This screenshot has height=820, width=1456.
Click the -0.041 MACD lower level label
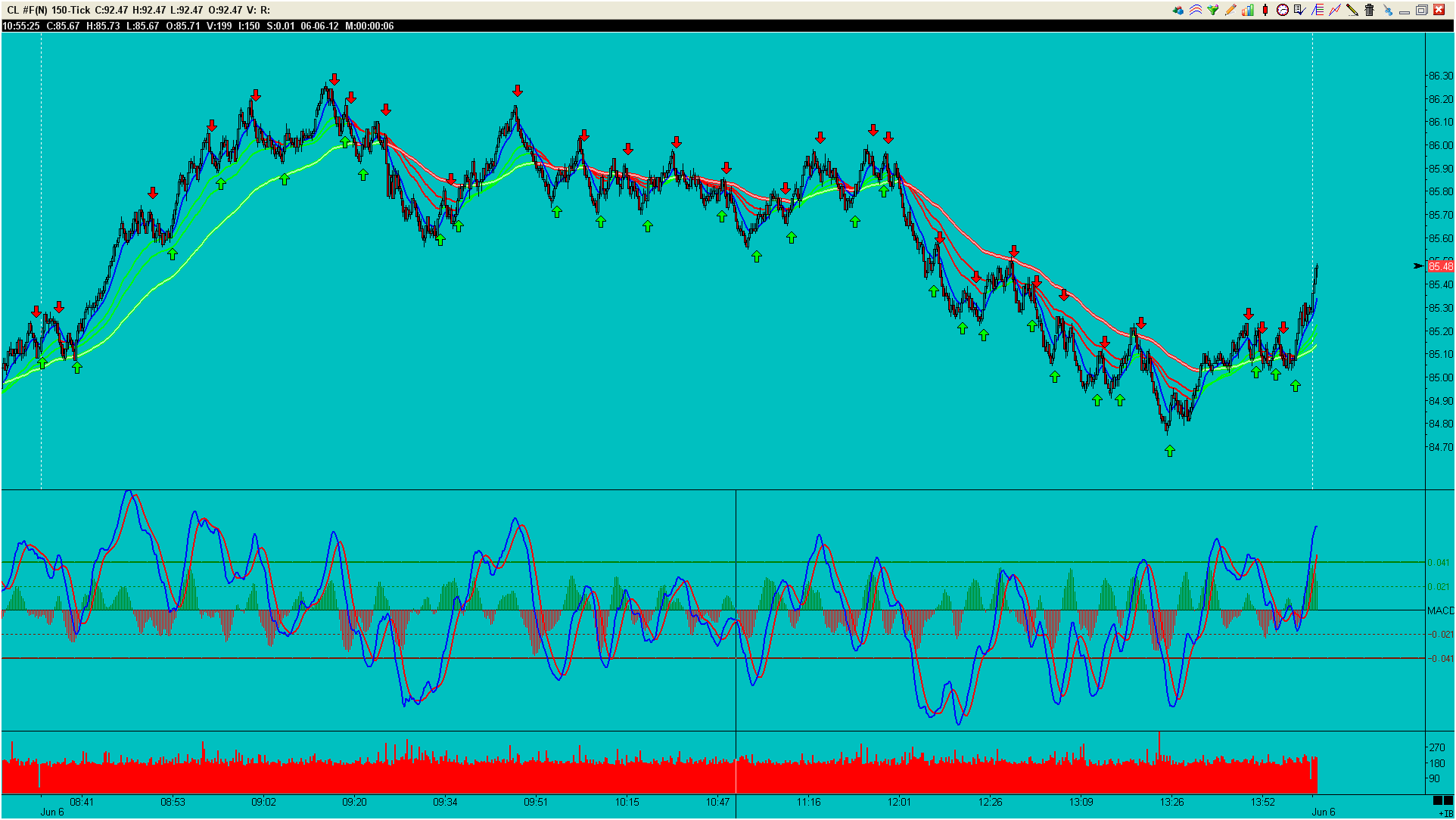click(1441, 659)
